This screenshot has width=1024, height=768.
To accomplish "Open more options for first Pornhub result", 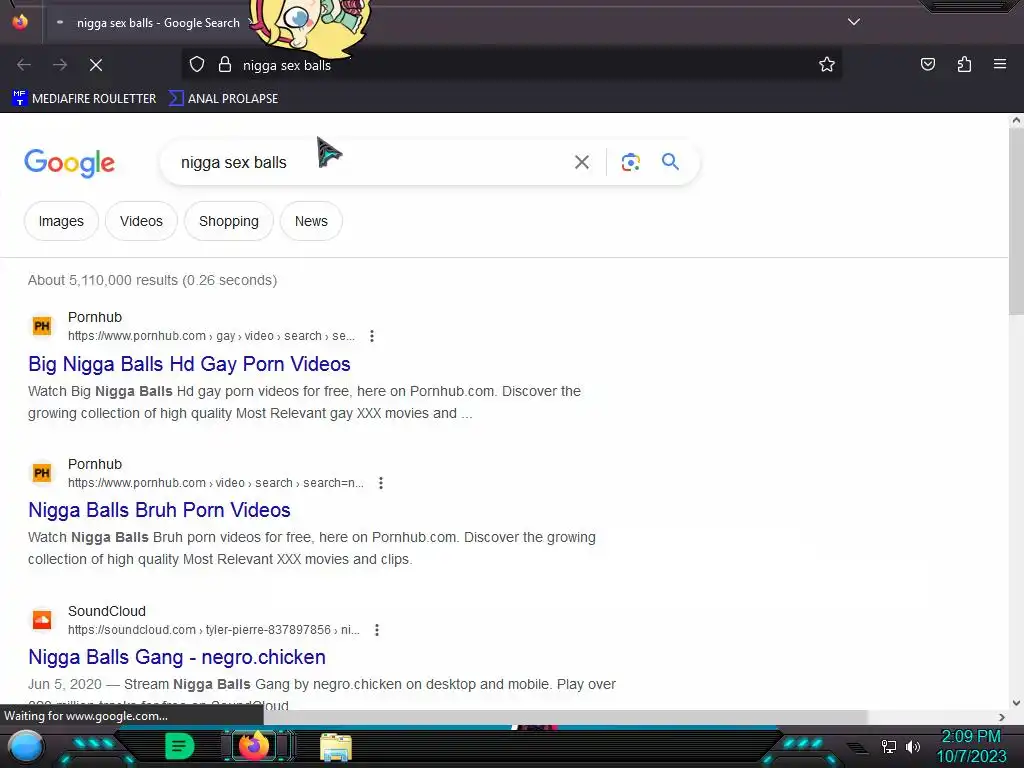I will click(x=372, y=336).
